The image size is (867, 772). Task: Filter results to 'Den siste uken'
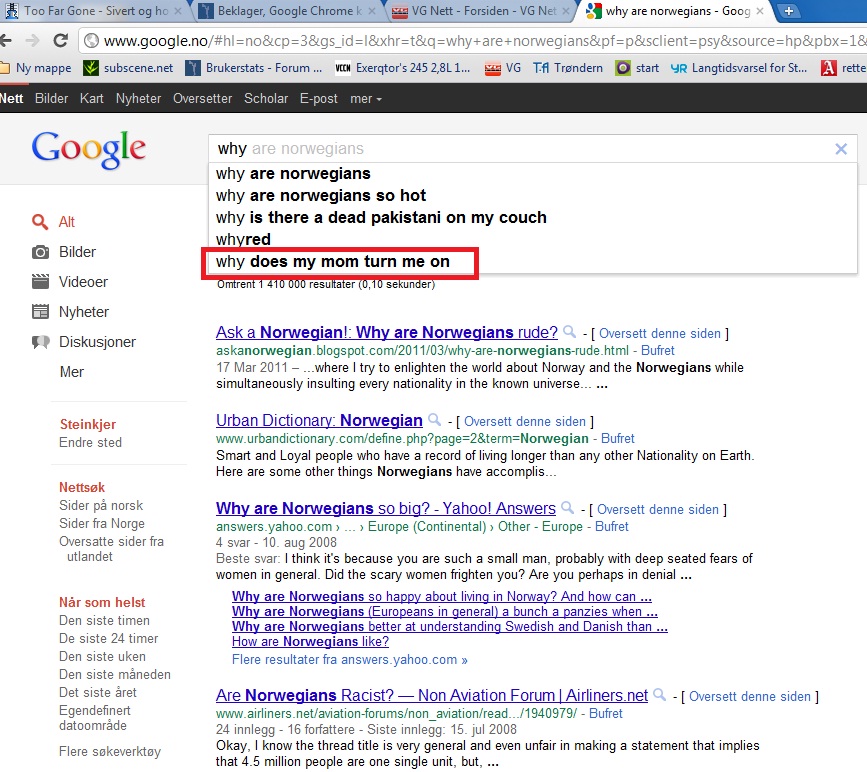(x=102, y=656)
